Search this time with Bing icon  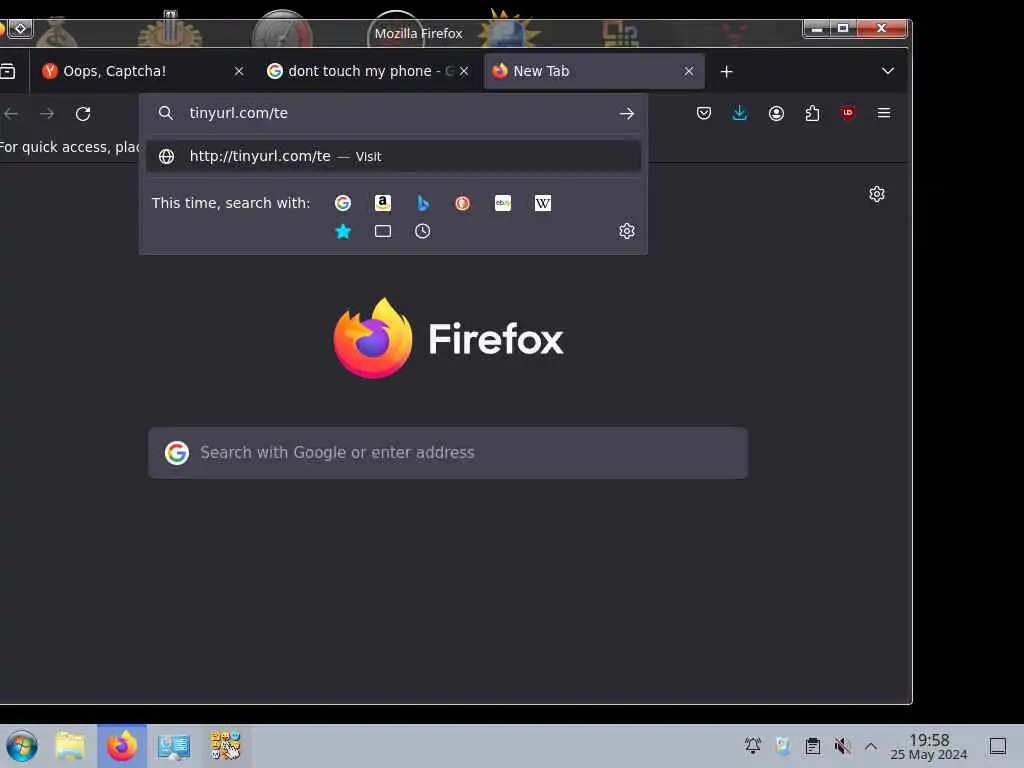tap(423, 203)
